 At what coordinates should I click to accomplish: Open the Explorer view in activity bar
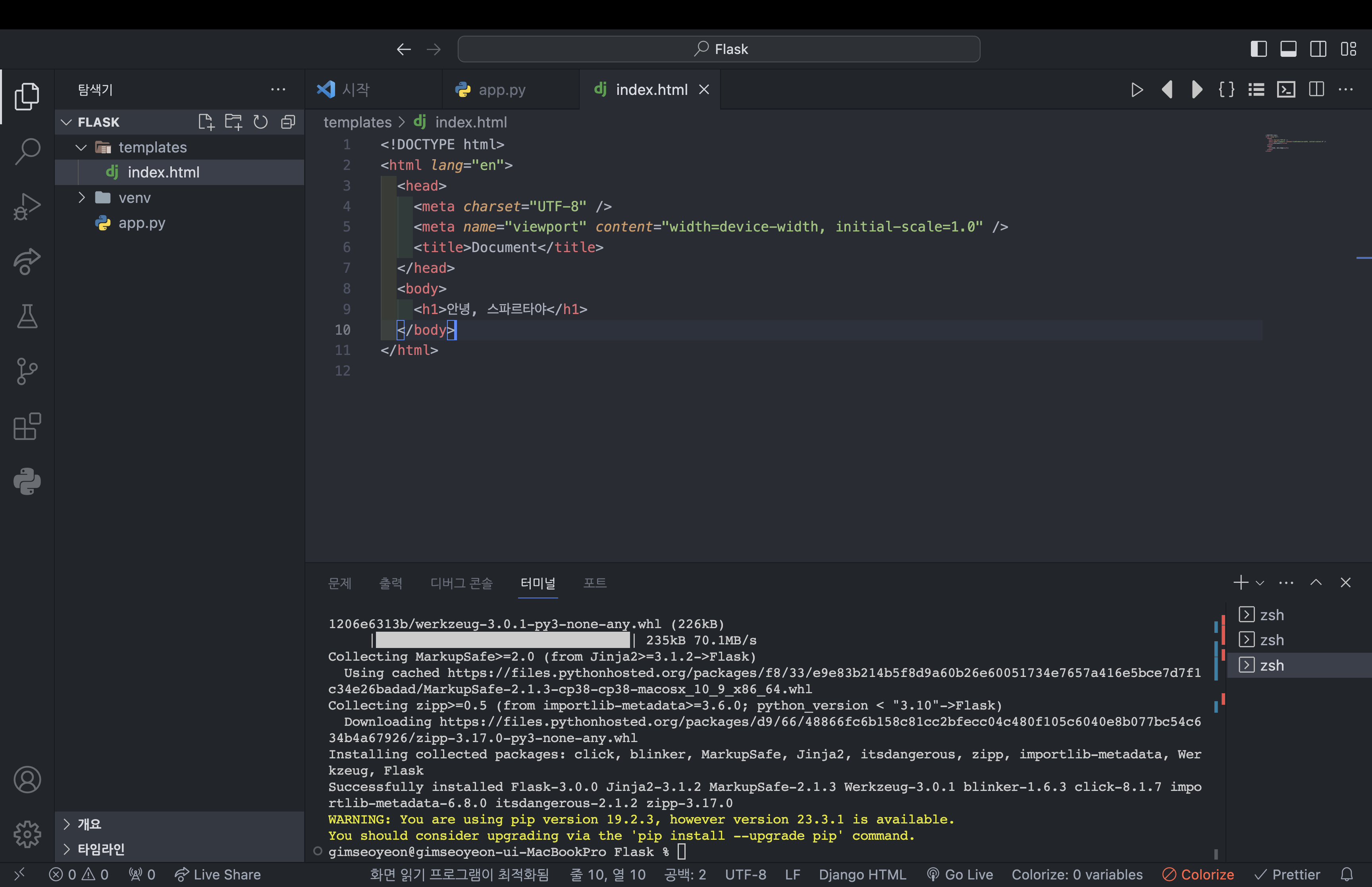tap(27, 96)
